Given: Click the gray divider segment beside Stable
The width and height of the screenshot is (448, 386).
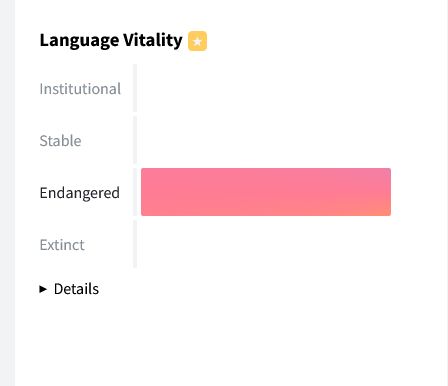Looking at the screenshot, I should point(135,140).
